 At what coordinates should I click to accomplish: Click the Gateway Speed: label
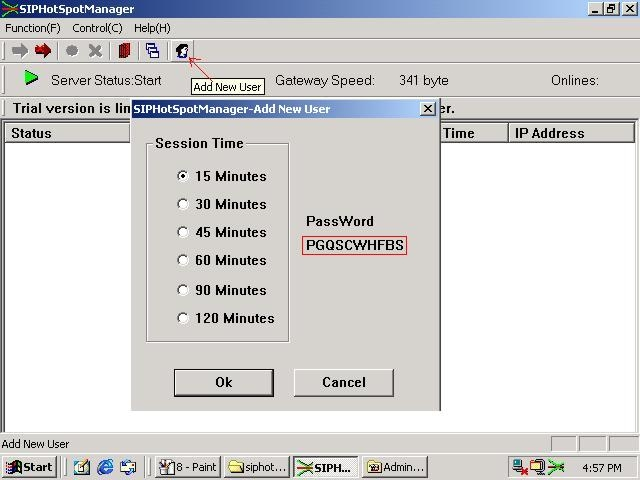tap(324, 80)
